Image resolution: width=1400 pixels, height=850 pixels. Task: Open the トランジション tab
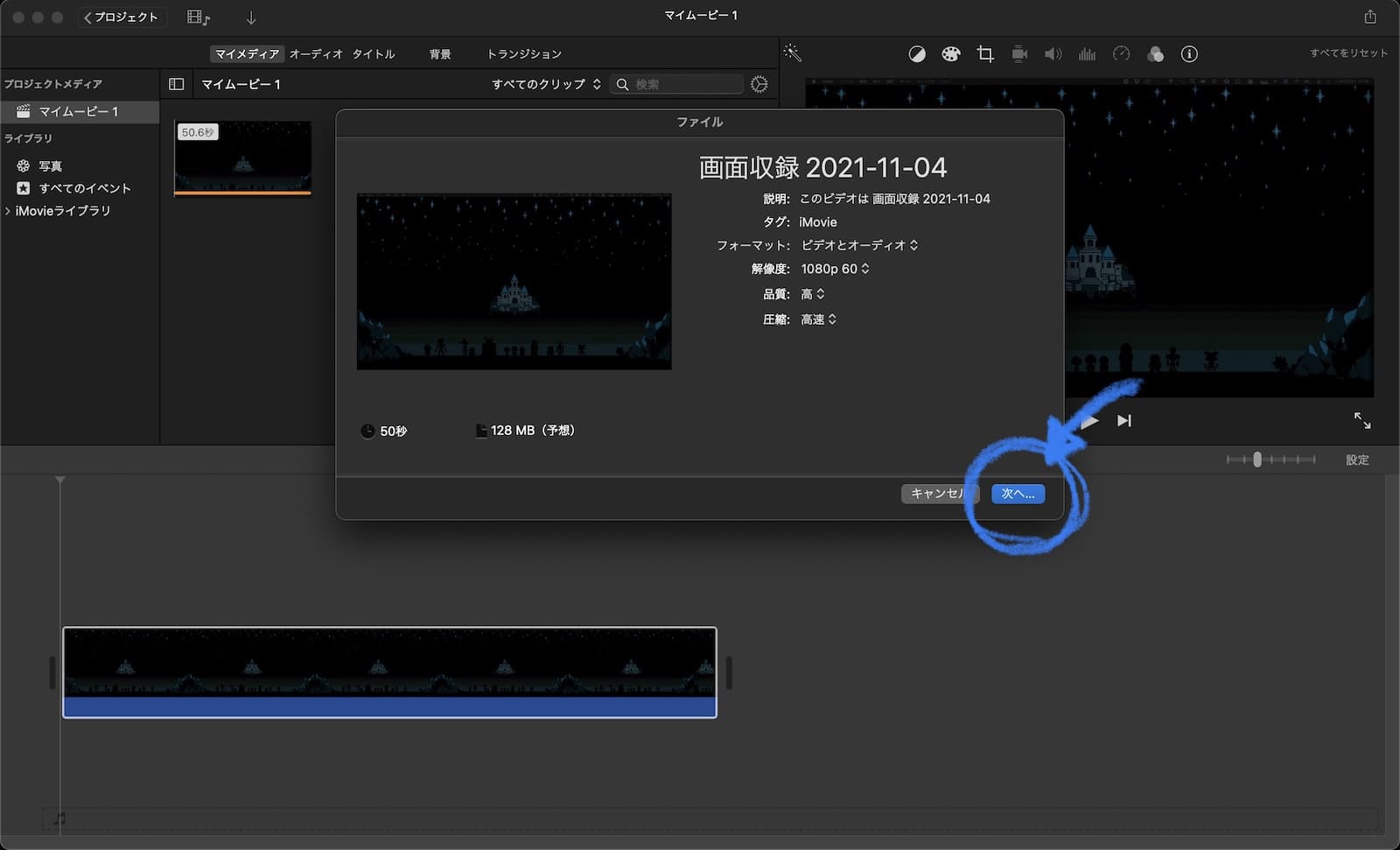tap(524, 53)
